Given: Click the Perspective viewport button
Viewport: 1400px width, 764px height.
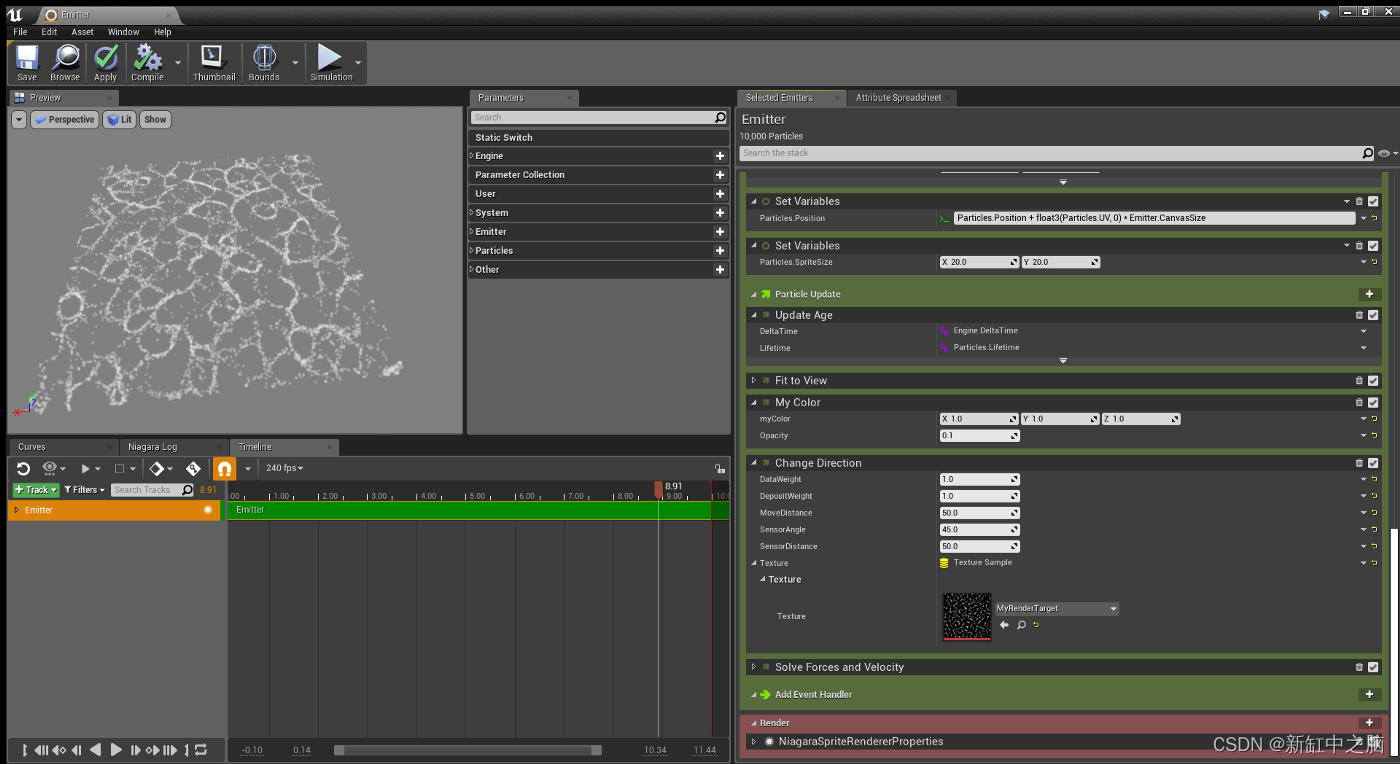Looking at the screenshot, I should (64, 119).
